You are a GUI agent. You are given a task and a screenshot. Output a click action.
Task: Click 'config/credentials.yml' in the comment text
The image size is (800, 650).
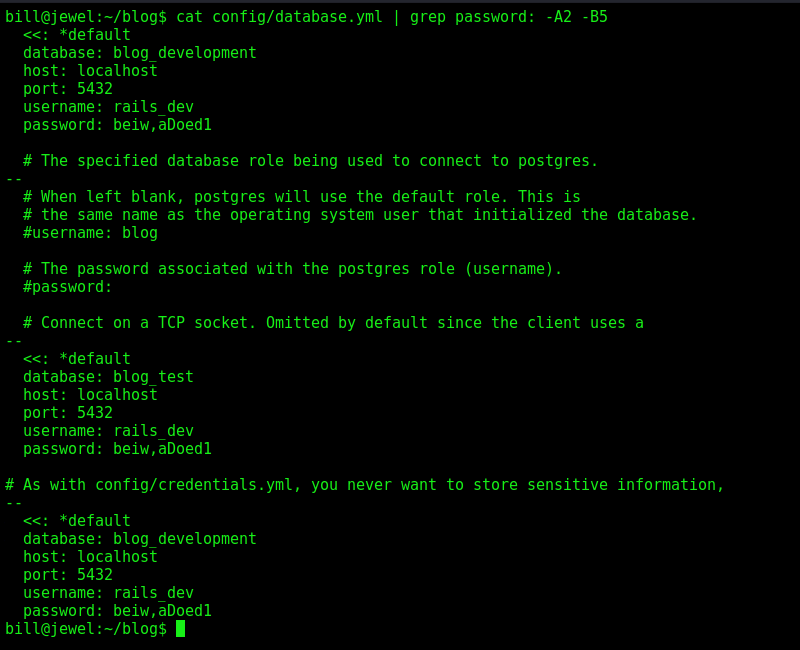tap(194, 485)
